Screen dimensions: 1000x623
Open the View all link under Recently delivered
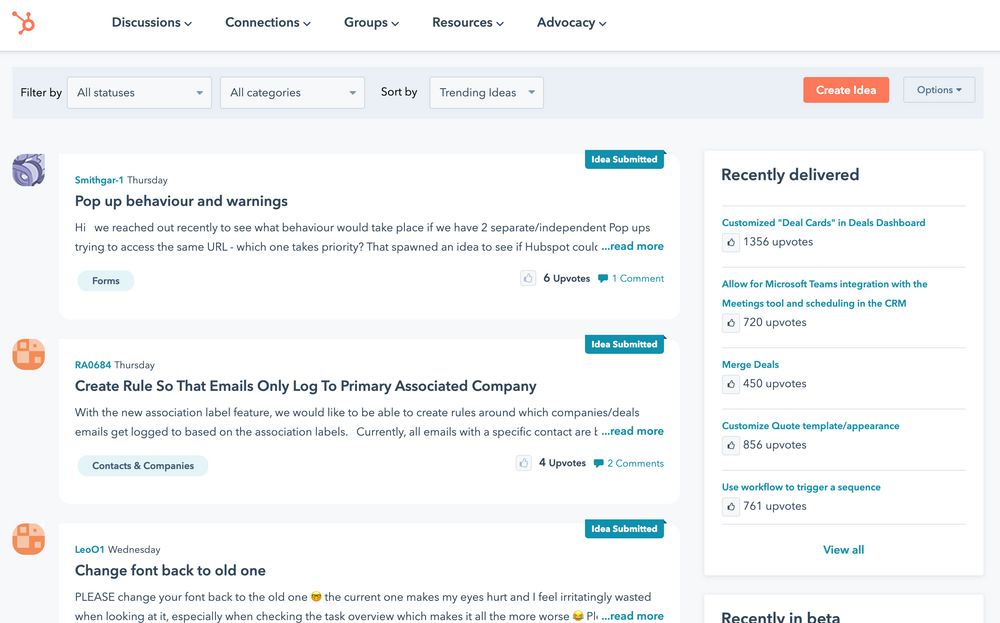(843, 549)
